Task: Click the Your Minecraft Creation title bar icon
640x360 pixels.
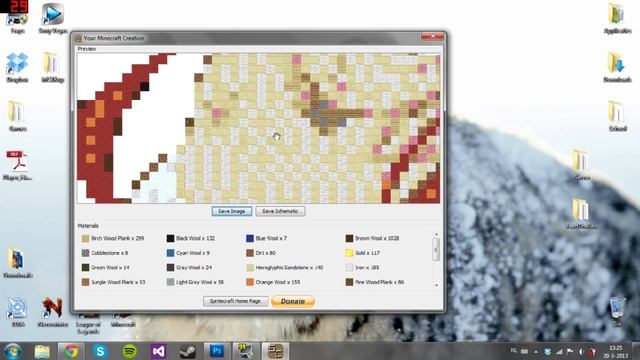Action: 78,38
